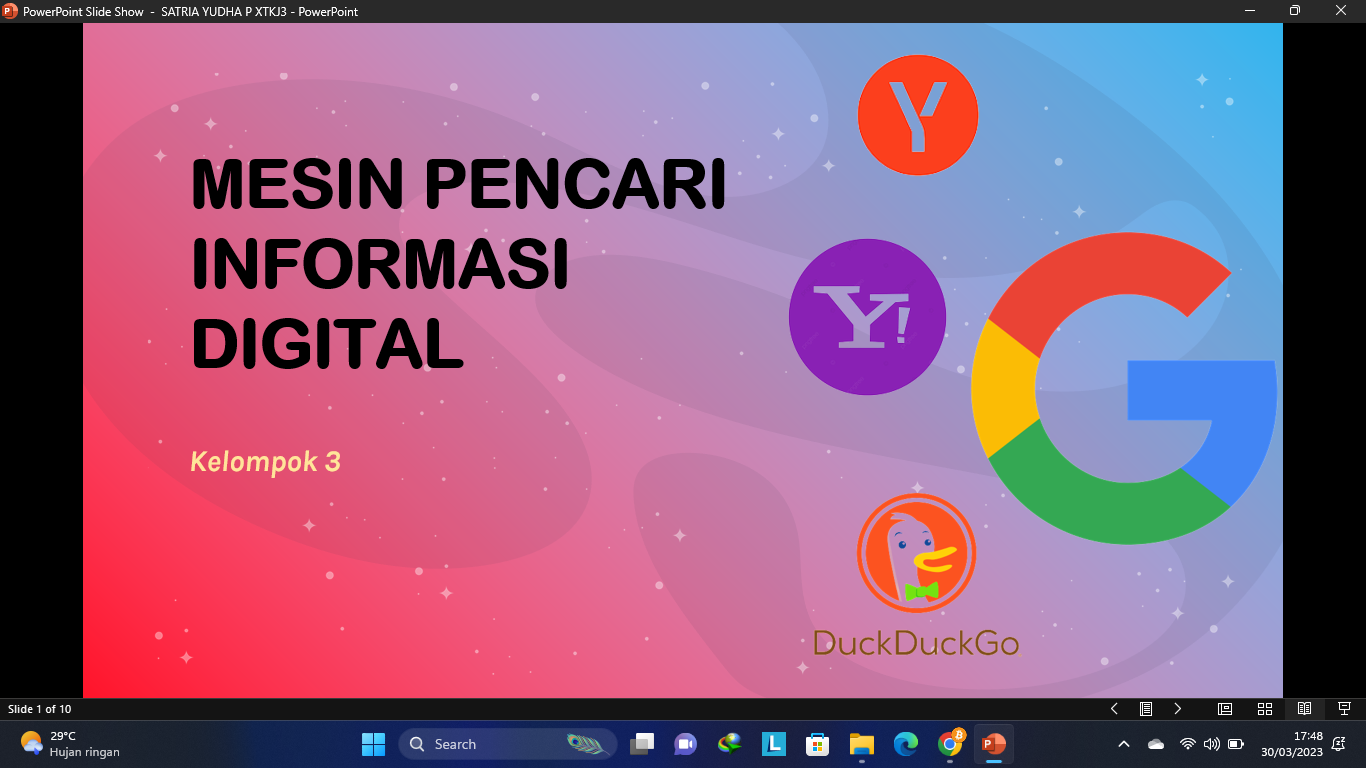
Task: Click the DuckDuckGo duck logo
Action: click(x=916, y=553)
